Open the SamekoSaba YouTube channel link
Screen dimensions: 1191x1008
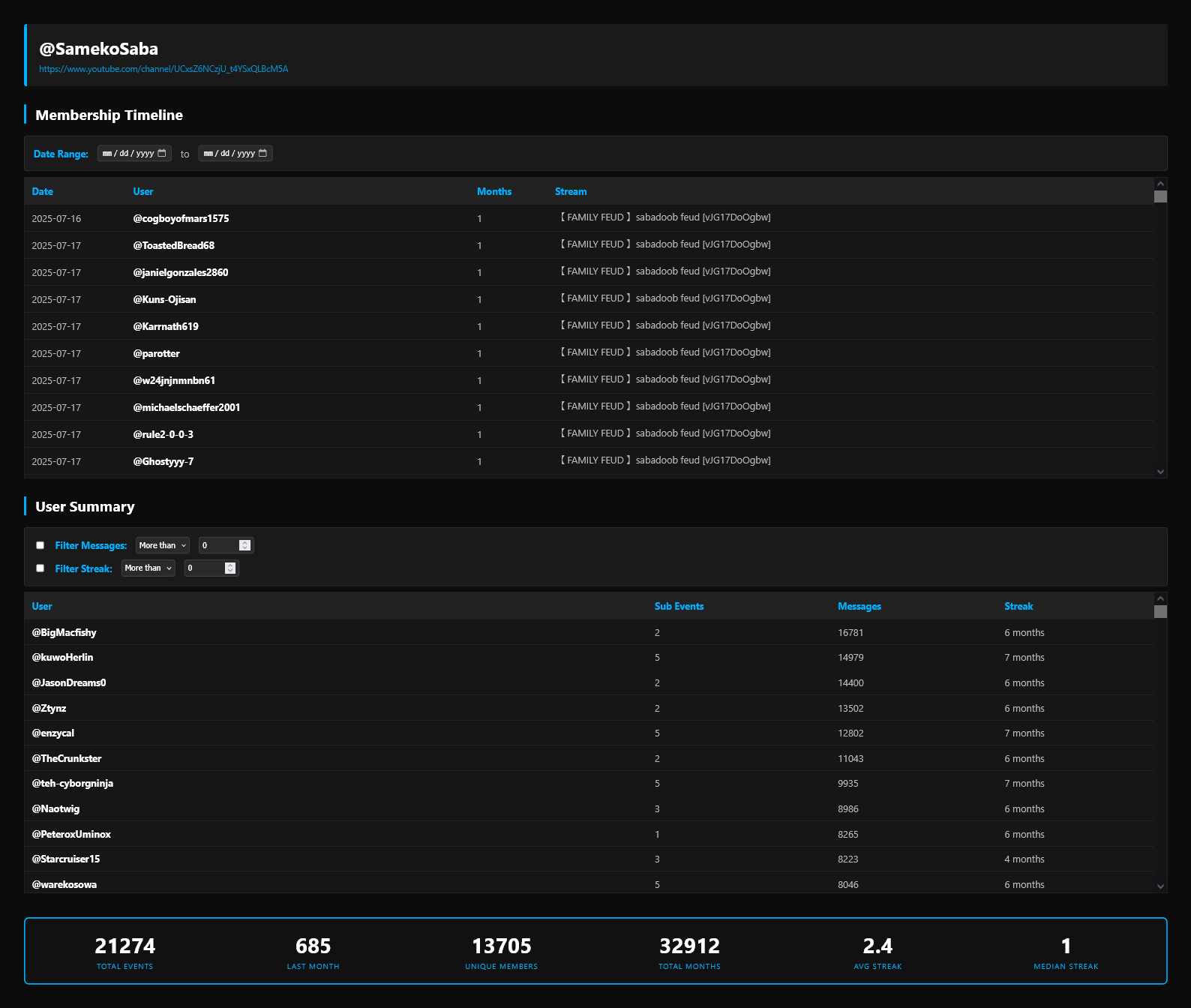pyautogui.click(x=163, y=69)
